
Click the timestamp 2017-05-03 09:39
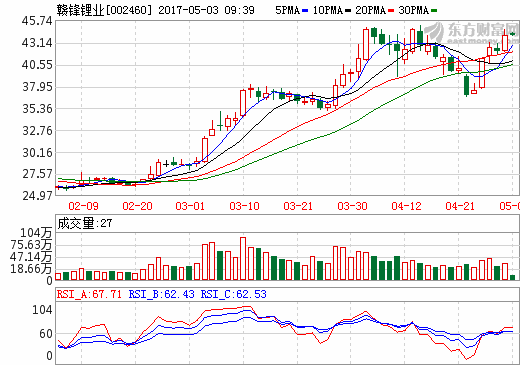206,10
